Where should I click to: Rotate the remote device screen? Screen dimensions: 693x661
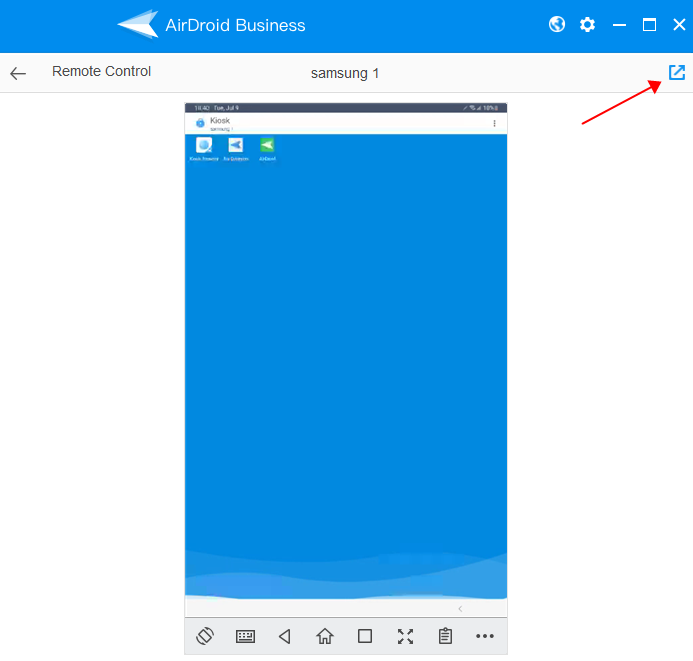(206, 636)
